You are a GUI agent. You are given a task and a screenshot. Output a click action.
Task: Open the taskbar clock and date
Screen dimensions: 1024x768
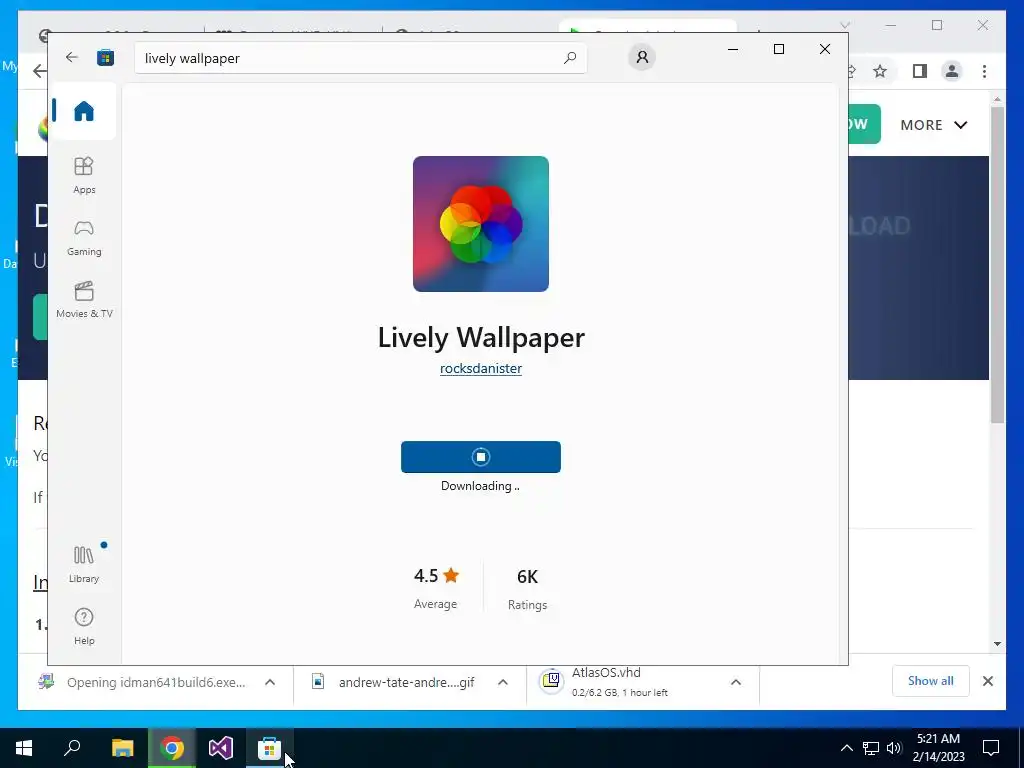tap(939, 748)
